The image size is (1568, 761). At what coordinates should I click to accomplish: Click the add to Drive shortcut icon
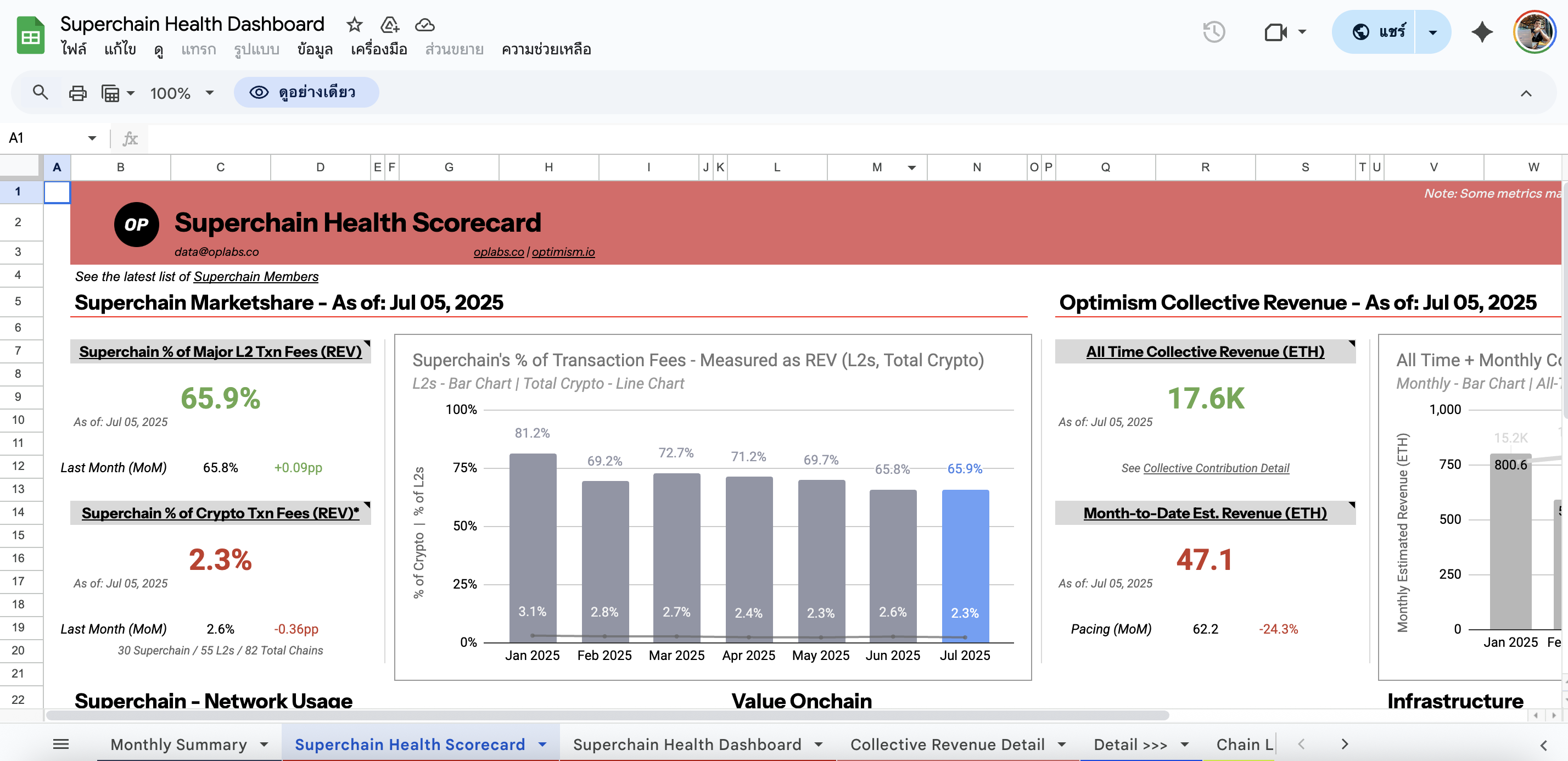[390, 25]
